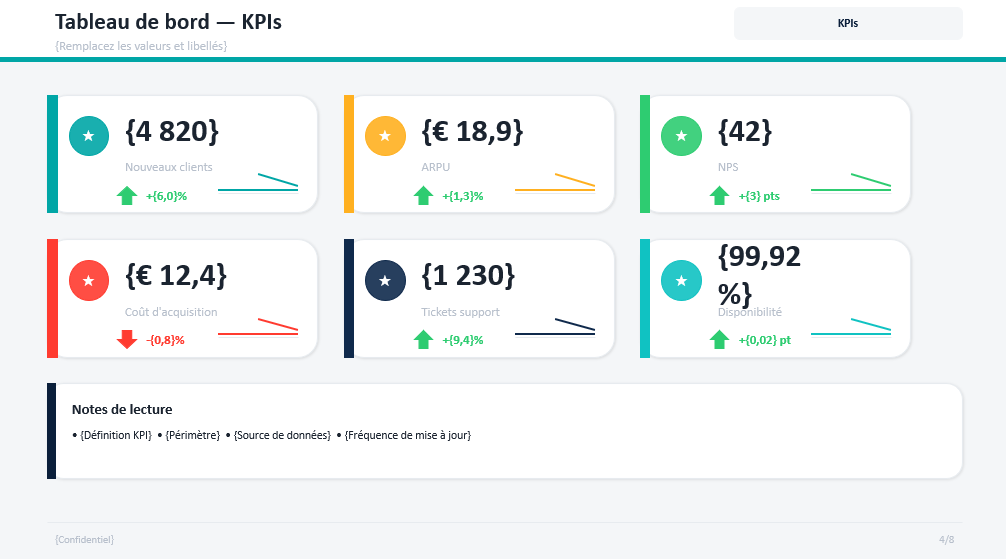Screen dimensions: 1006x559
Task: Click the green up arrow next to +{9,4}%
Action: [423, 340]
